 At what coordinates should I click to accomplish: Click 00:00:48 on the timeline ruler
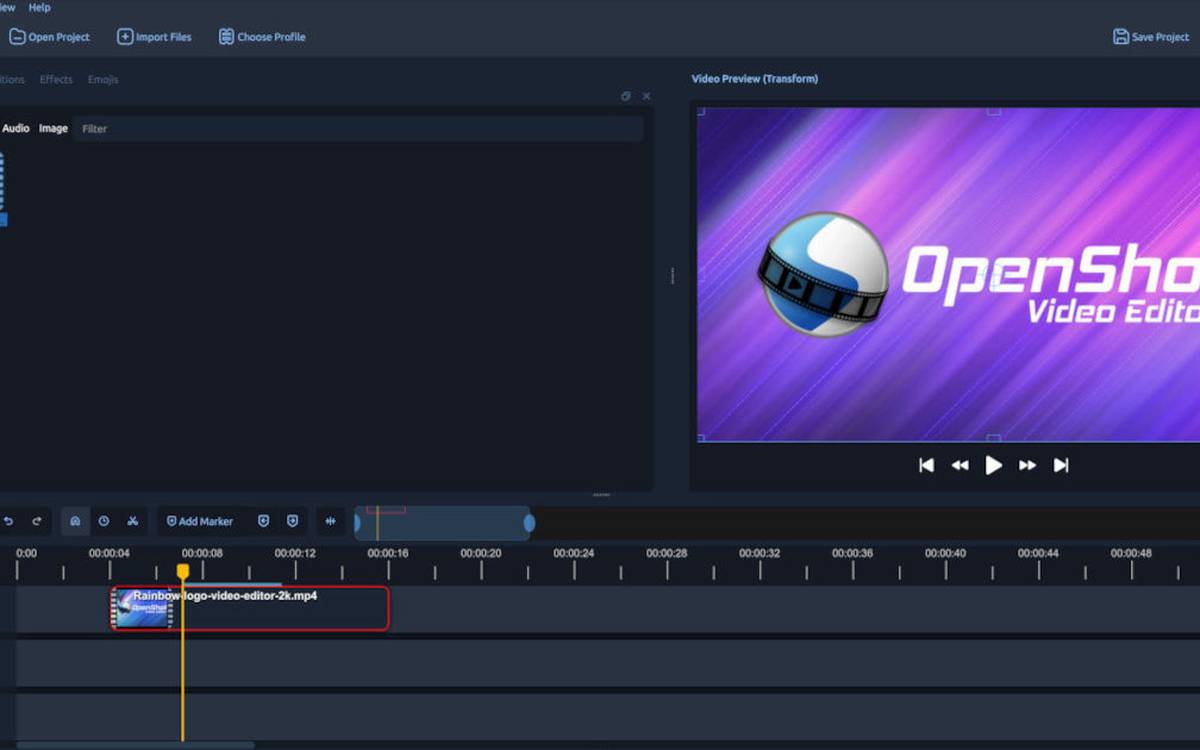coord(1131,553)
